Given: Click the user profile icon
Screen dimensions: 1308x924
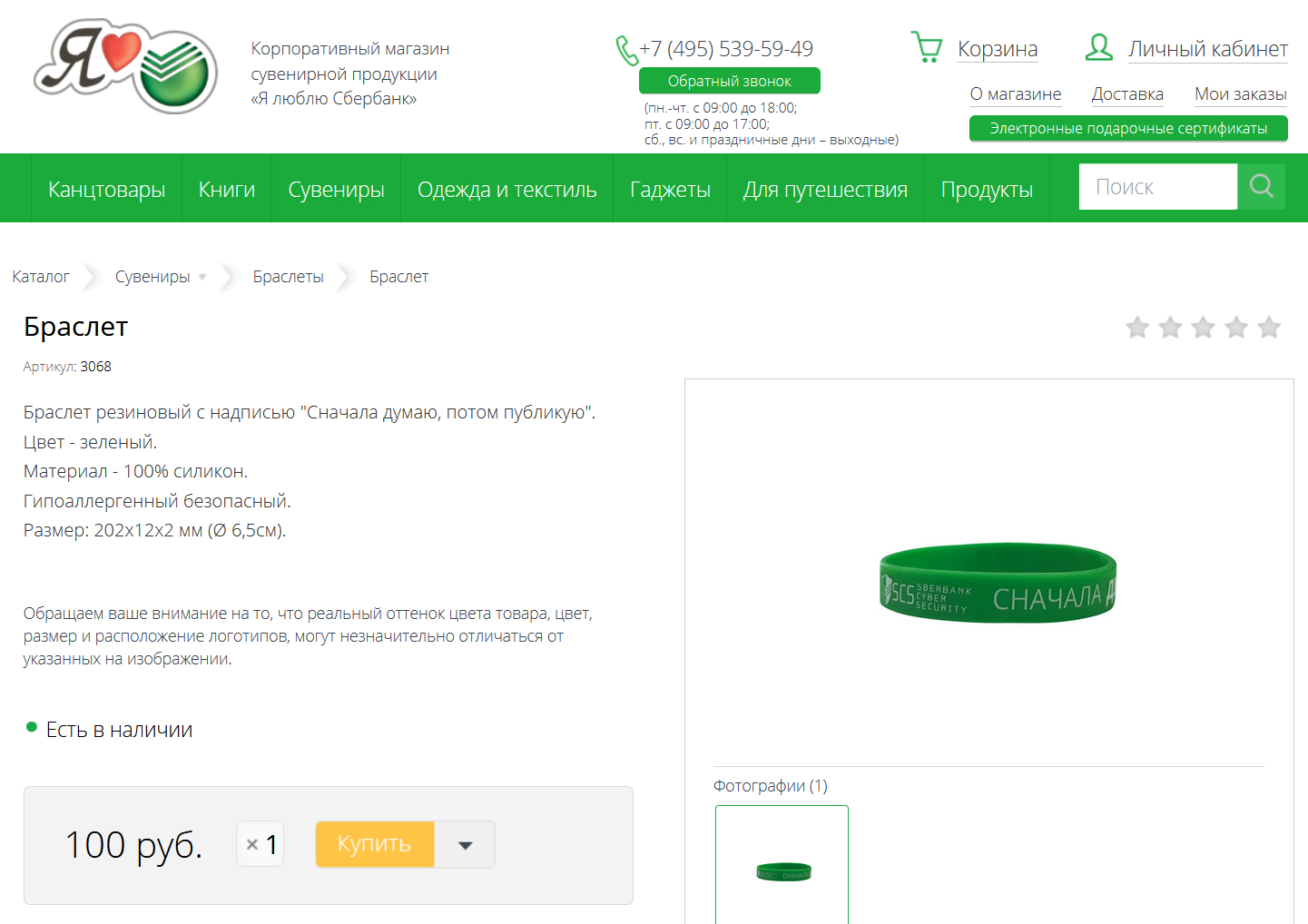Looking at the screenshot, I should click(1099, 47).
